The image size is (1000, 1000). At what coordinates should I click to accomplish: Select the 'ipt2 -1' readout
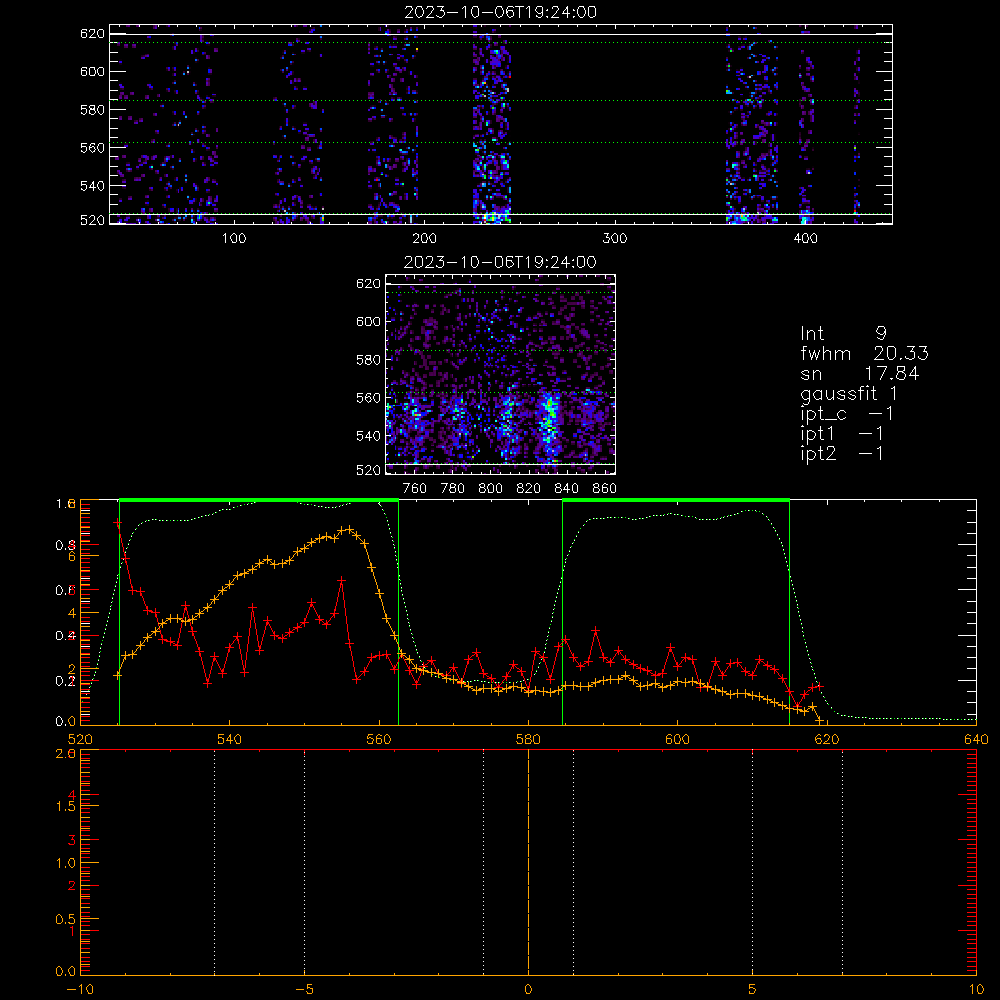pos(842,453)
